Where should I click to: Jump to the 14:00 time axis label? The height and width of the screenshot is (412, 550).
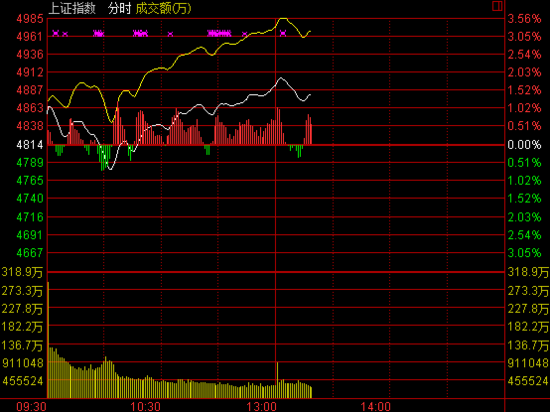pos(376,407)
